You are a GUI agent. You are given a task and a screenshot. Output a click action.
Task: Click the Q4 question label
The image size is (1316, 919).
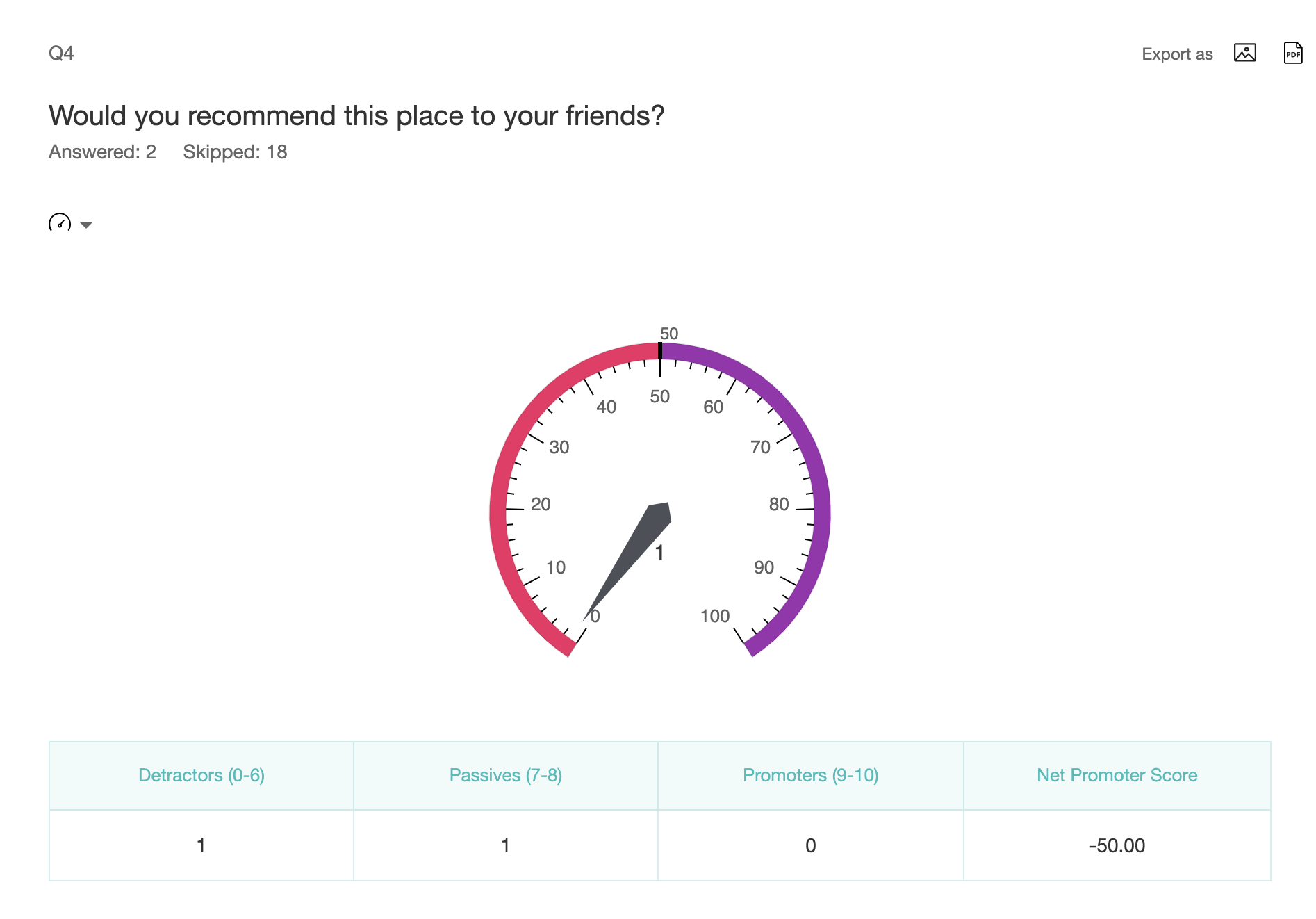point(61,53)
